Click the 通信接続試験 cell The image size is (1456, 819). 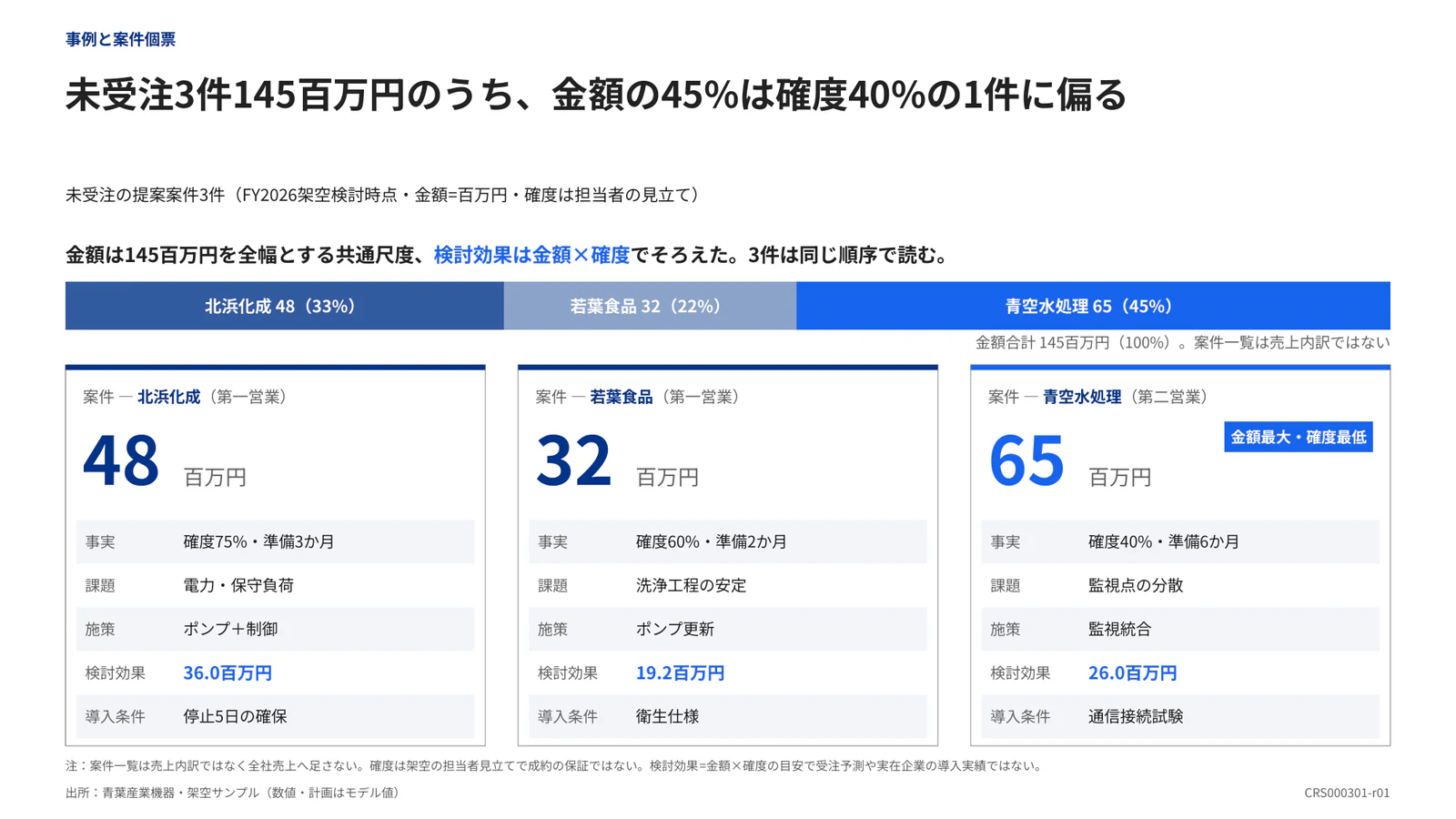pyautogui.click(x=1136, y=716)
